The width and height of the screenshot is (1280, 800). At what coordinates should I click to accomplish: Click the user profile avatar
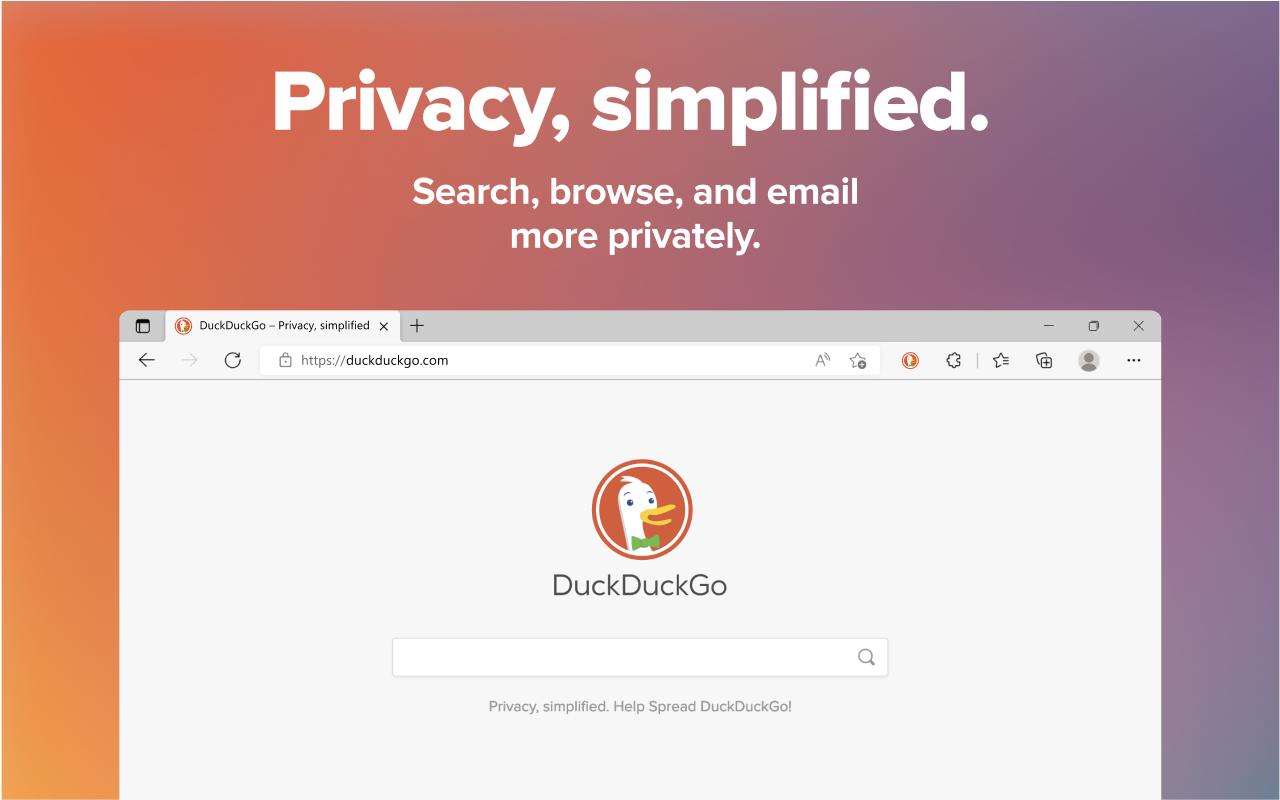[1089, 360]
